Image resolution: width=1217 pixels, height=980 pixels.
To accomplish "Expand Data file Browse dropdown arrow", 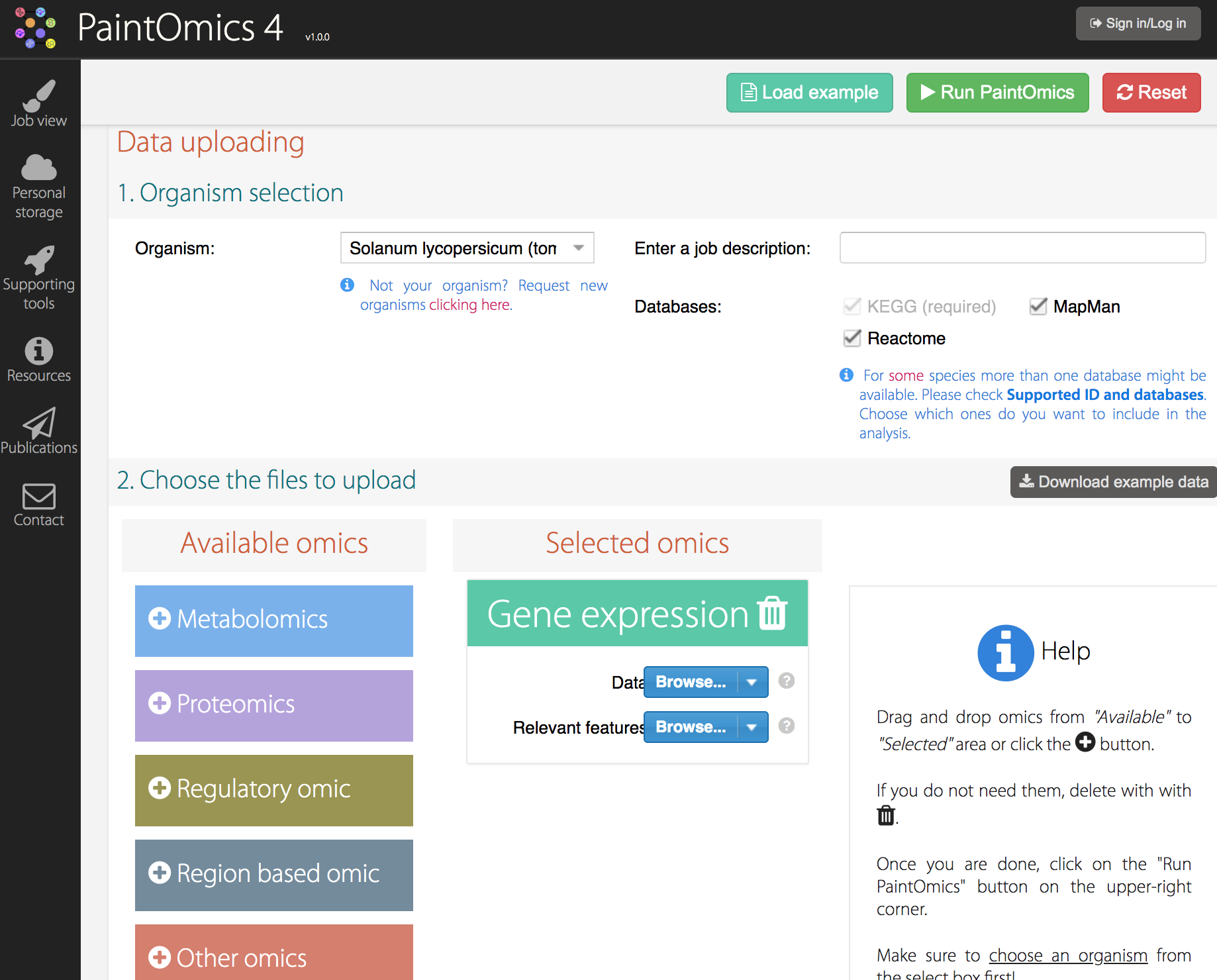I will click(752, 682).
